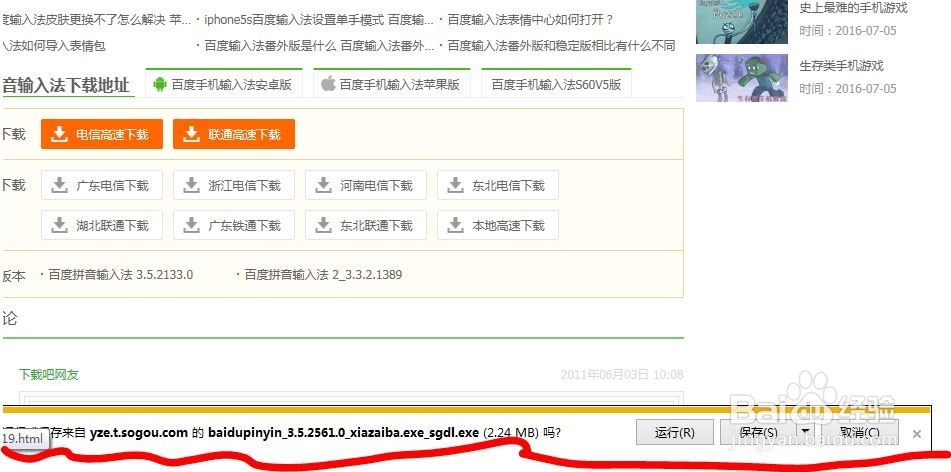Image resolution: width=951 pixels, height=472 pixels.
Task: Click 联通高速下载 orange download button
Action: click(x=234, y=134)
